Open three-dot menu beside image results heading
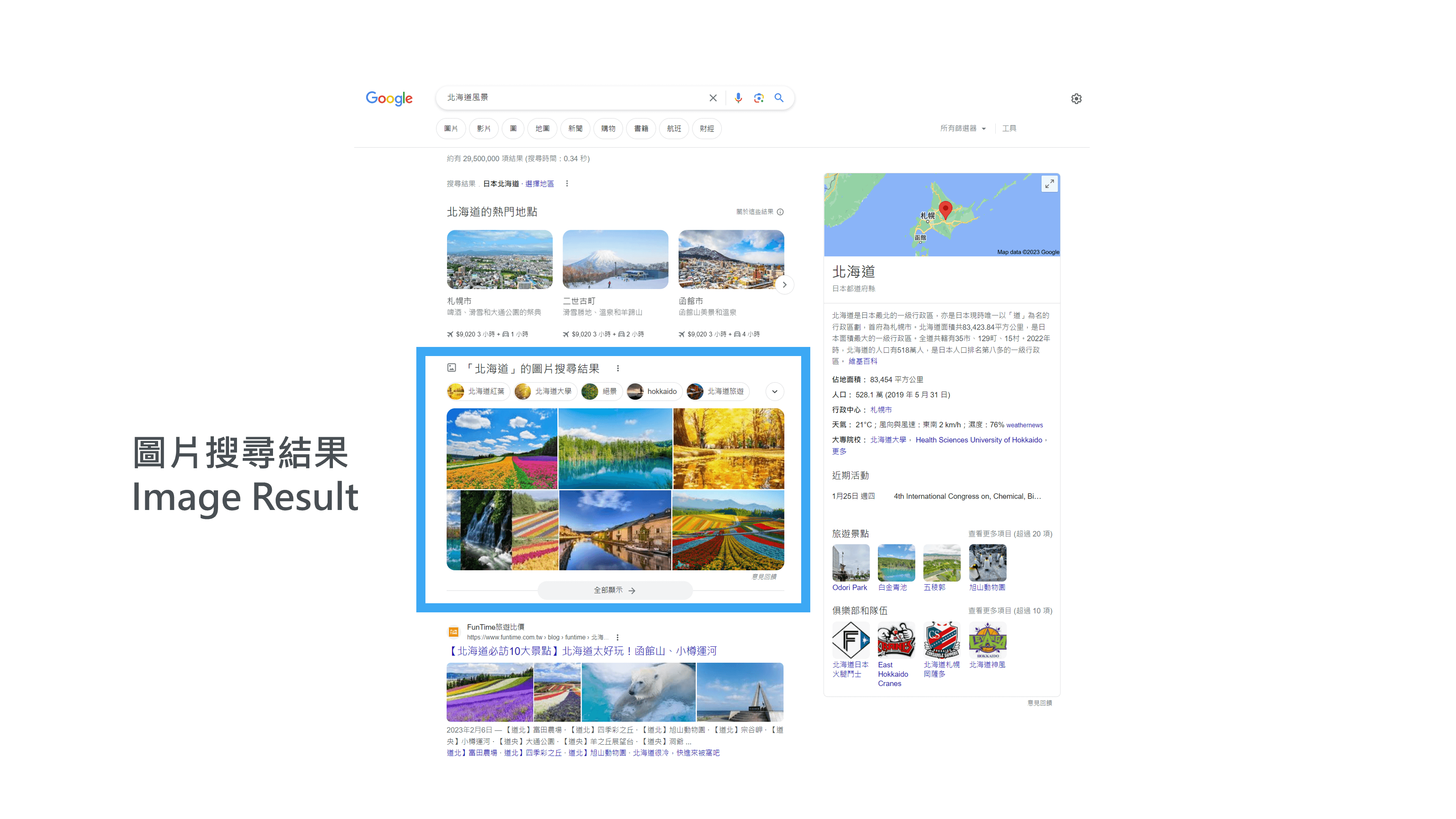 [x=618, y=369]
